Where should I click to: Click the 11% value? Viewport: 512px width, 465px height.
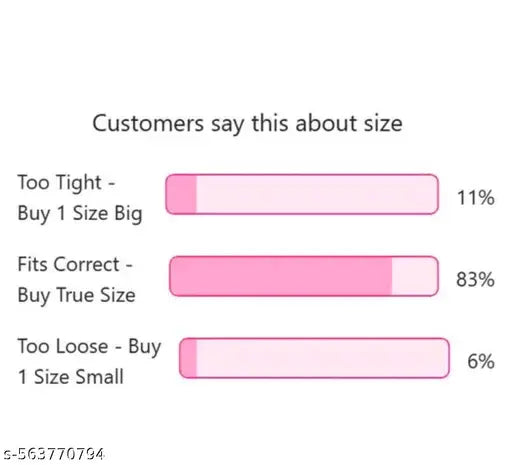pyautogui.click(x=476, y=198)
